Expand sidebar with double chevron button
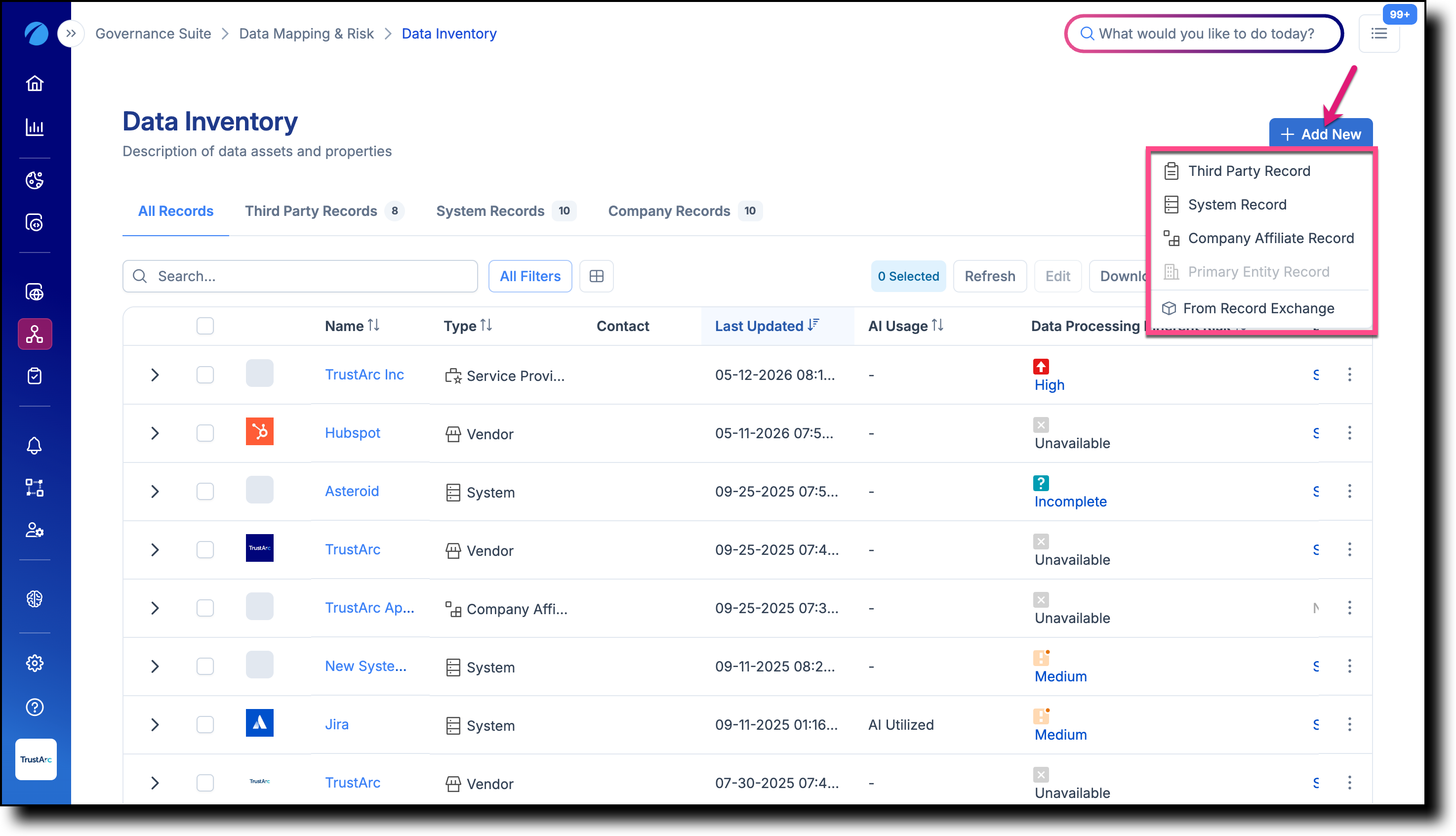The height and width of the screenshot is (836, 1456). (x=71, y=33)
